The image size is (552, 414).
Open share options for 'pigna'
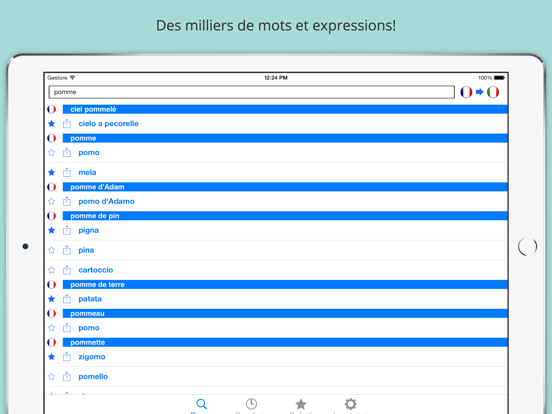[67, 230]
